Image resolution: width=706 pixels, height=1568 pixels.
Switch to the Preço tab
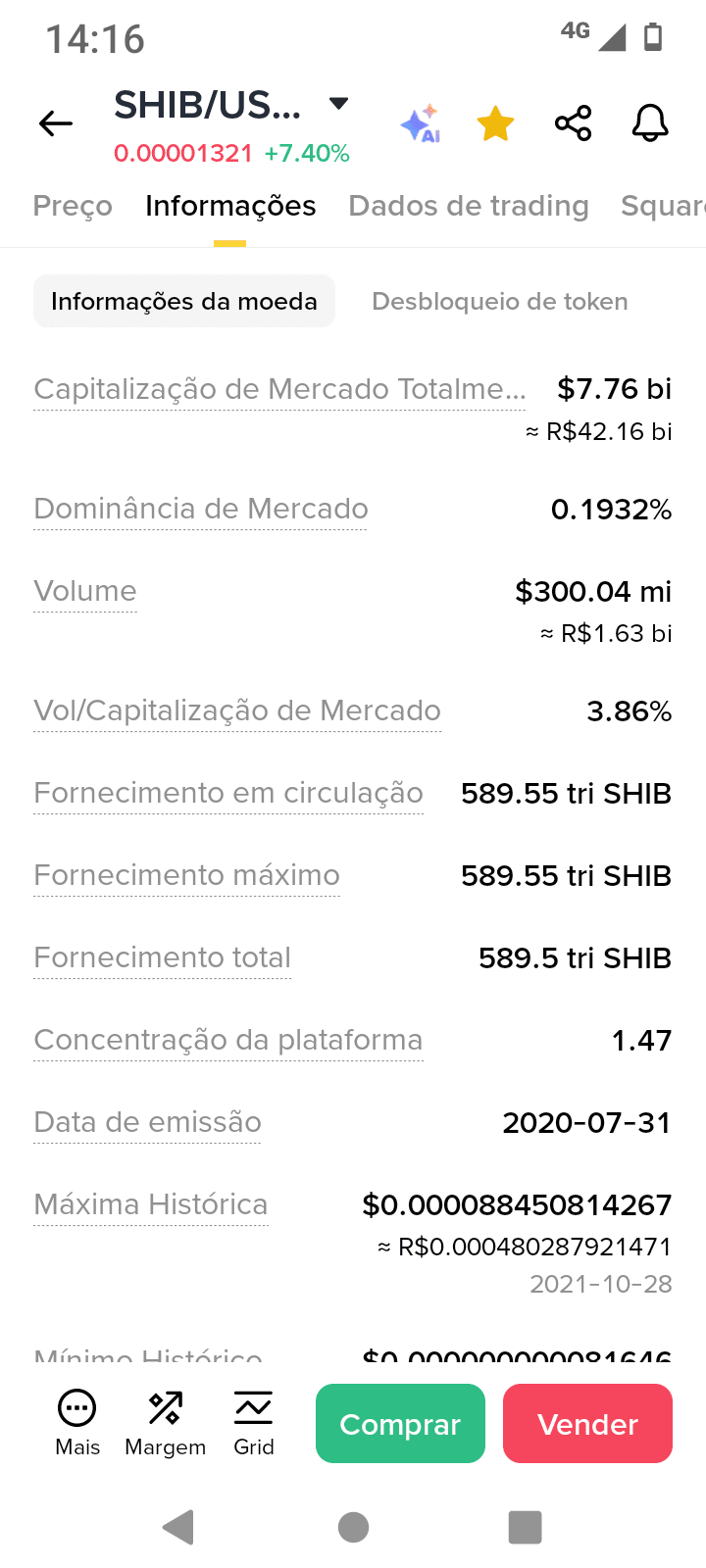pos(73,206)
